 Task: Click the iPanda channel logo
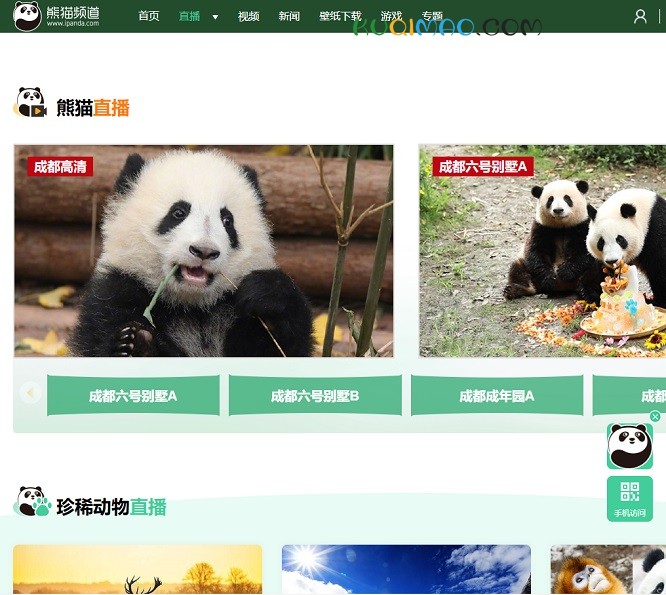(x=56, y=16)
